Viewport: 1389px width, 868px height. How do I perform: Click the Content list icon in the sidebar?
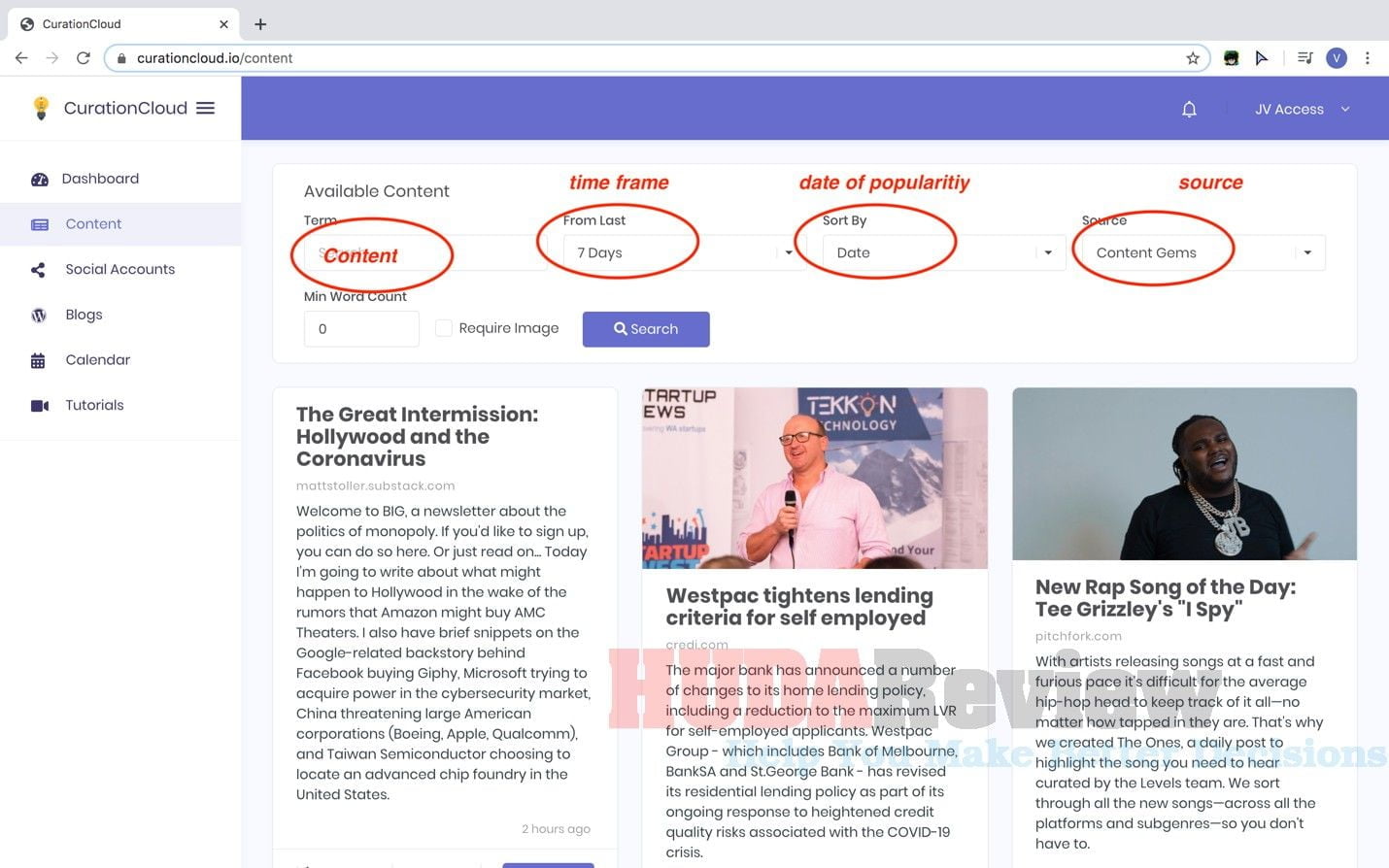point(40,224)
